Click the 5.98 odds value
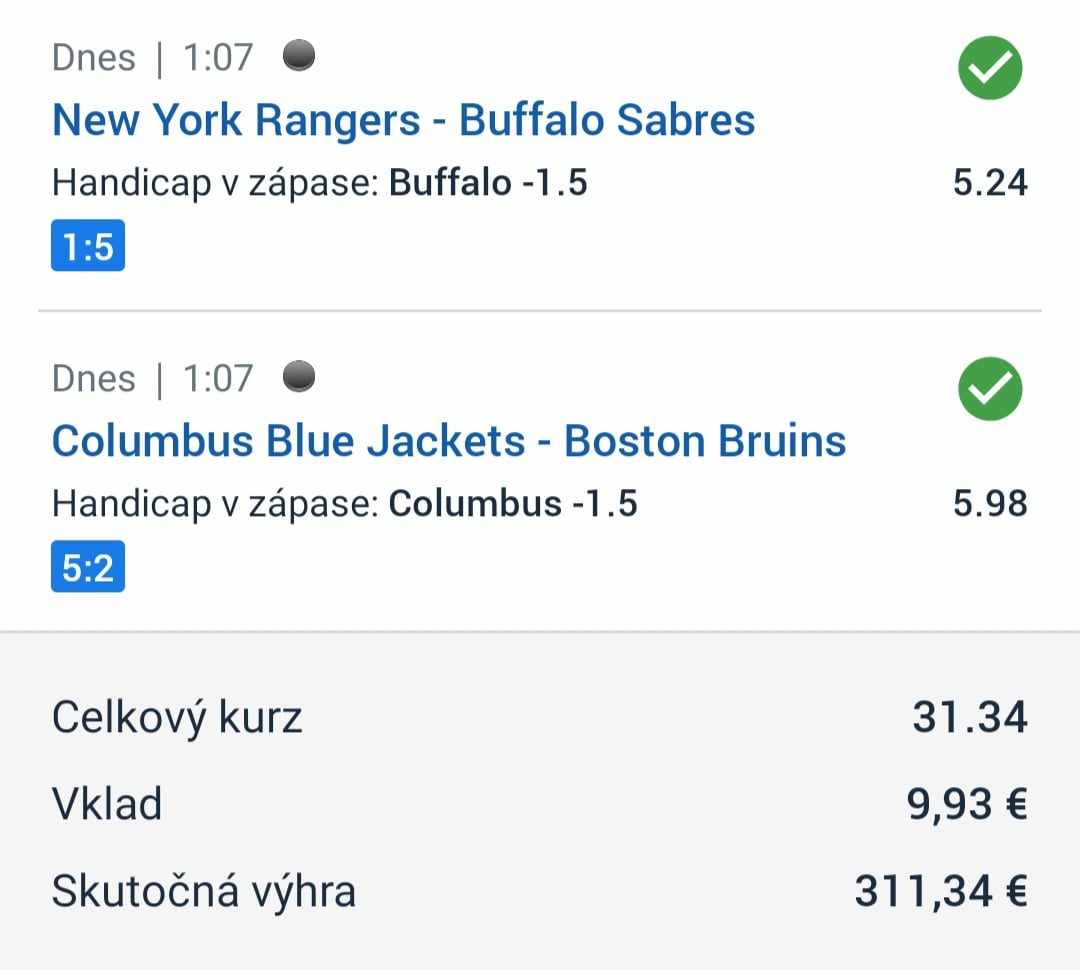Screen dimensions: 1080x970 click(990, 504)
